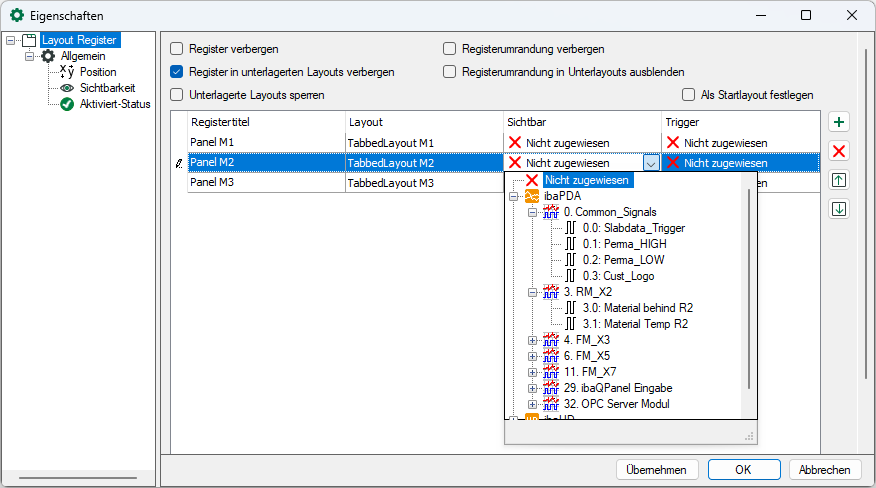876x488 pixels.
Task: Click the Allgemein gear icon in tree
Action: coord(47,57)
